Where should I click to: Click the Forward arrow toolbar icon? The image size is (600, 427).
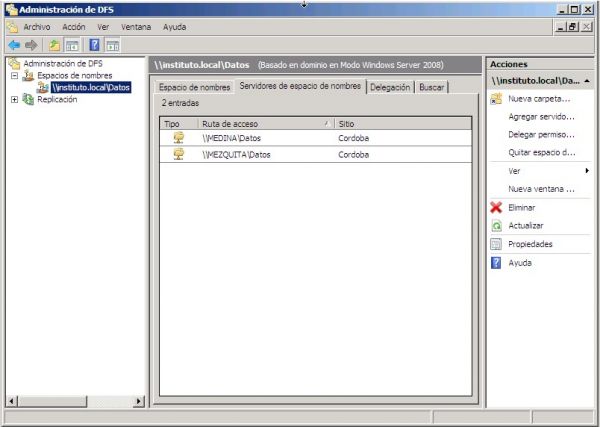point(31,46)
